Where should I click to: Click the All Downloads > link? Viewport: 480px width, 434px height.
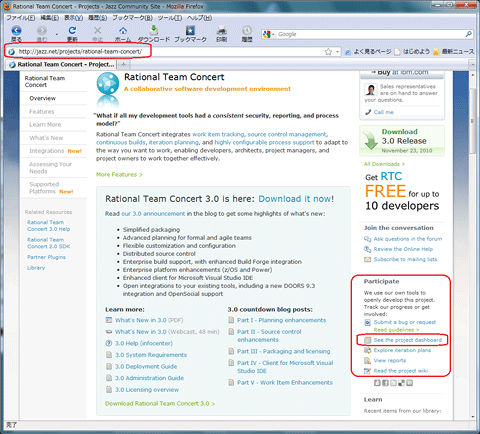tap(384, 164)
